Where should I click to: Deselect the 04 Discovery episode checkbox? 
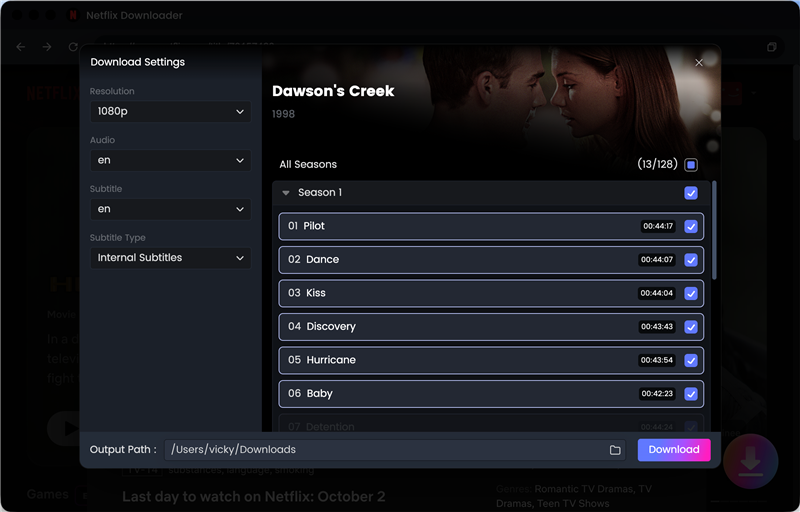click(691, 327)
